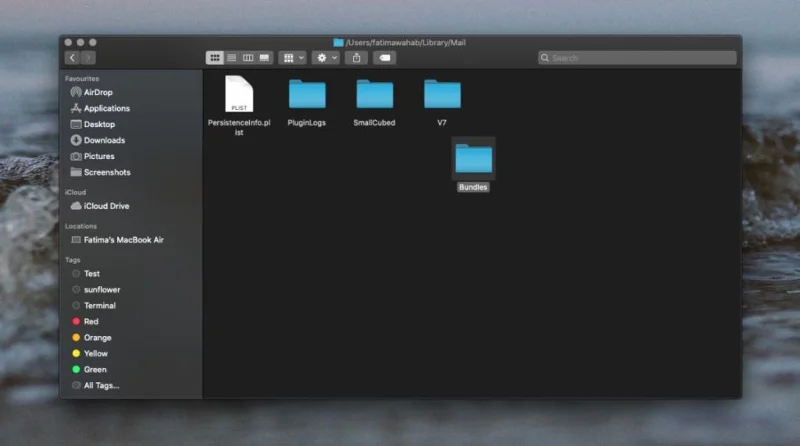Open the Action gear dropdown menu
The height and width of the screenshot is (446, 800).
tap(326, 58)
